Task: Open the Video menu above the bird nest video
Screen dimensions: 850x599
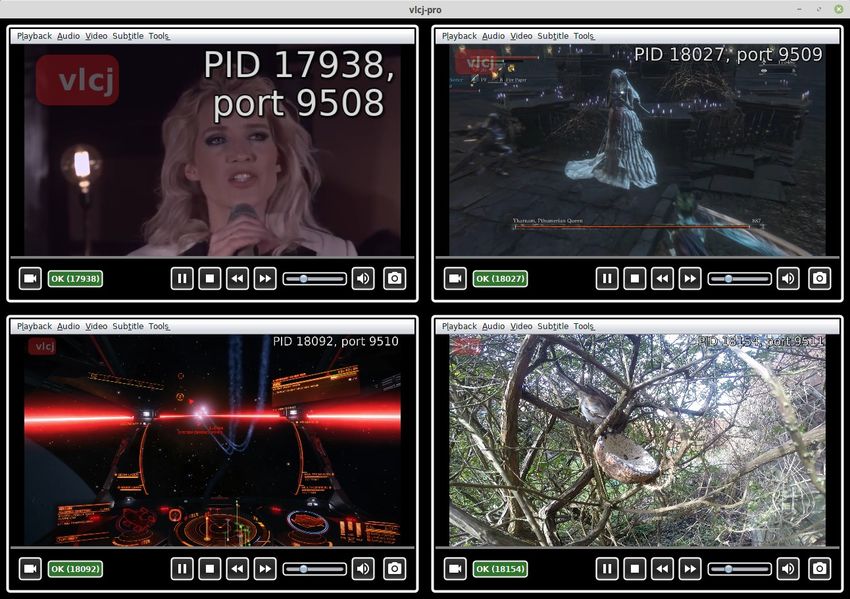Action: click(x=521, y=326)
